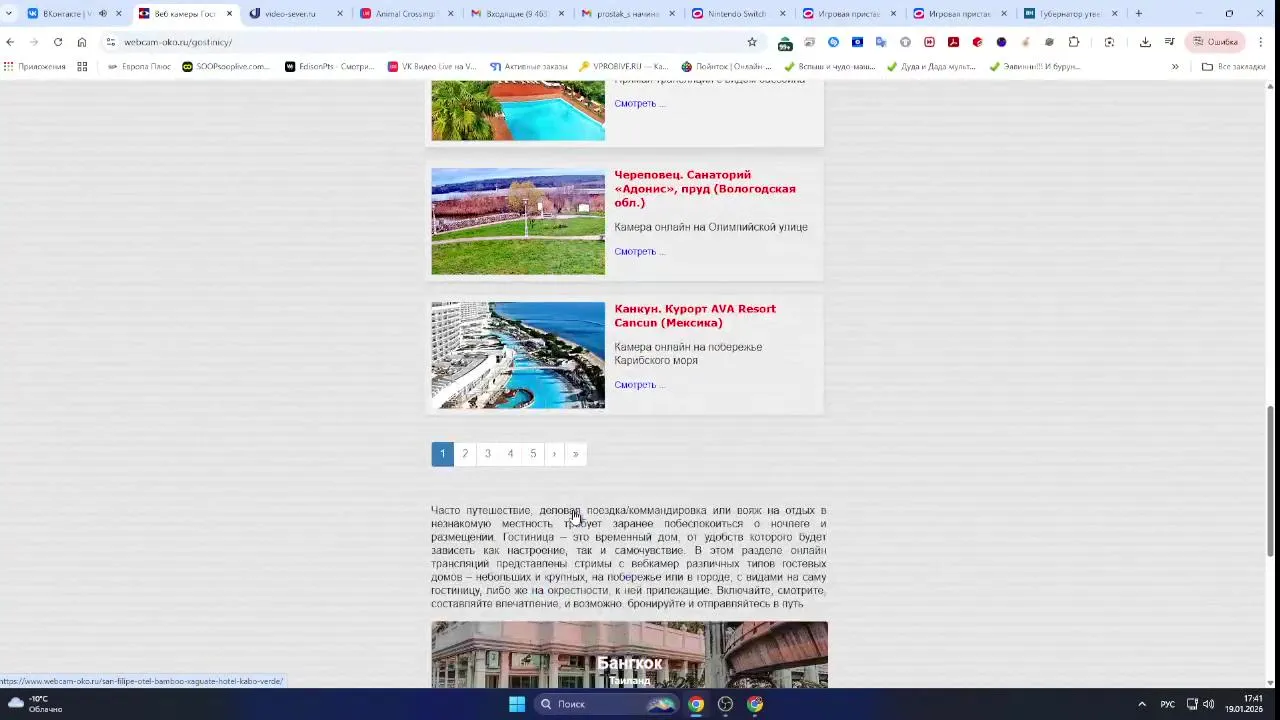Click the swimming pool webcam thumbnail

click(518, 111)
